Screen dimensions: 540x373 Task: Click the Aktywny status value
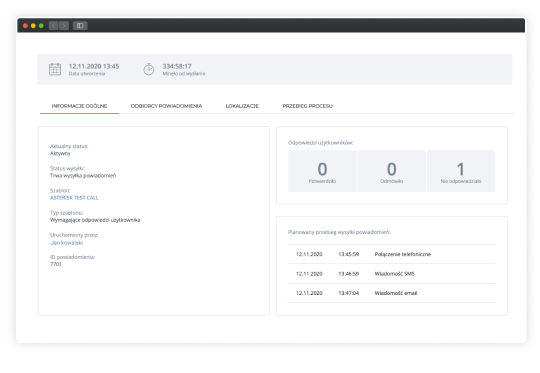point(60,154)
